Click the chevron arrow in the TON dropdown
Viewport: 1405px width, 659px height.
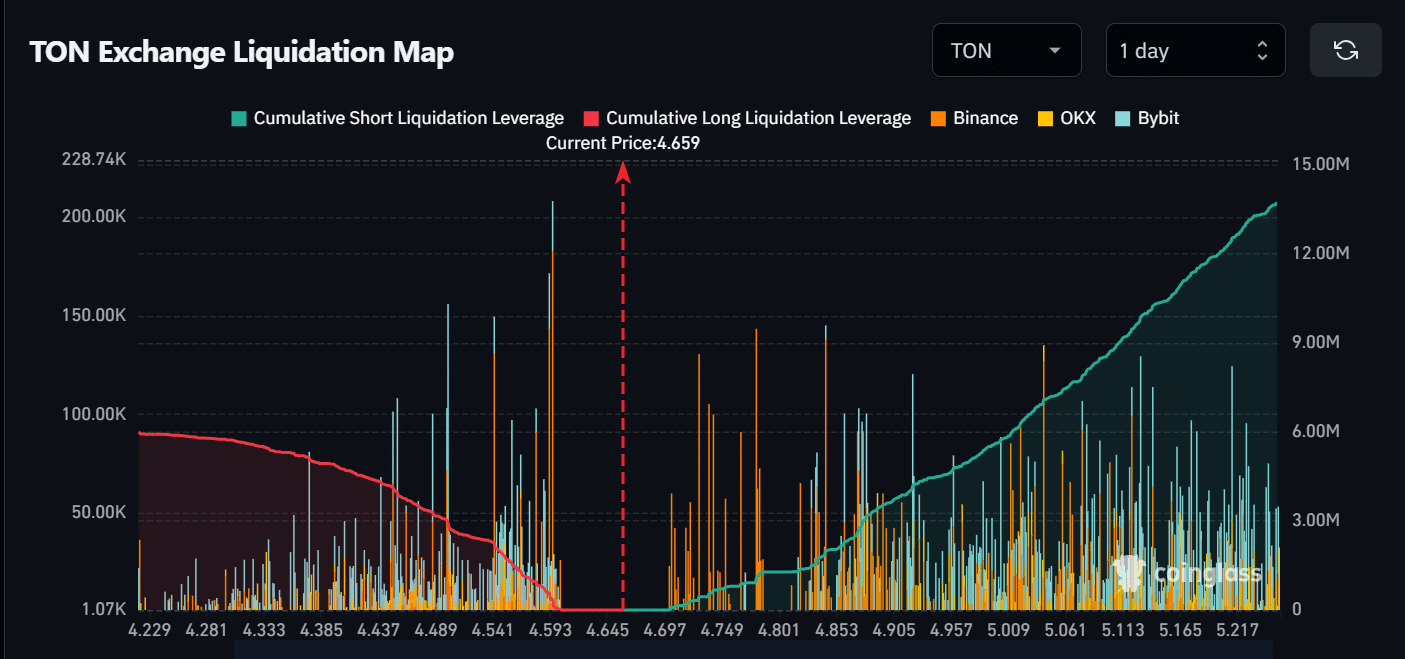(1055, 51)
